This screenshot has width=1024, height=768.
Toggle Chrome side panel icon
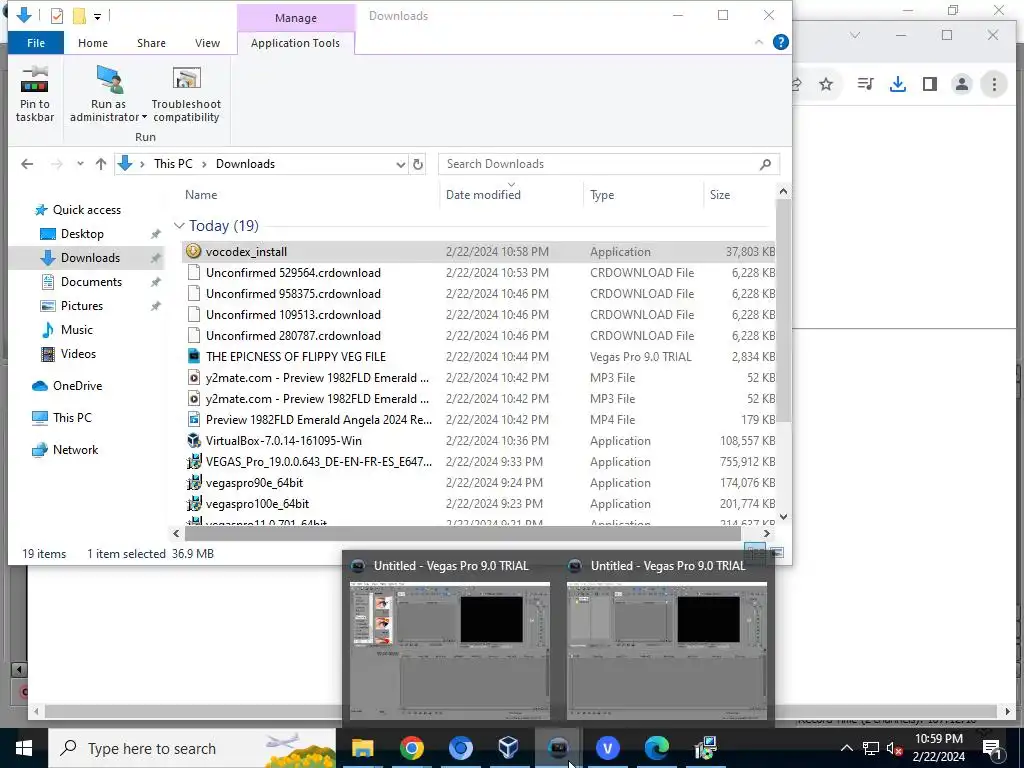930,84
